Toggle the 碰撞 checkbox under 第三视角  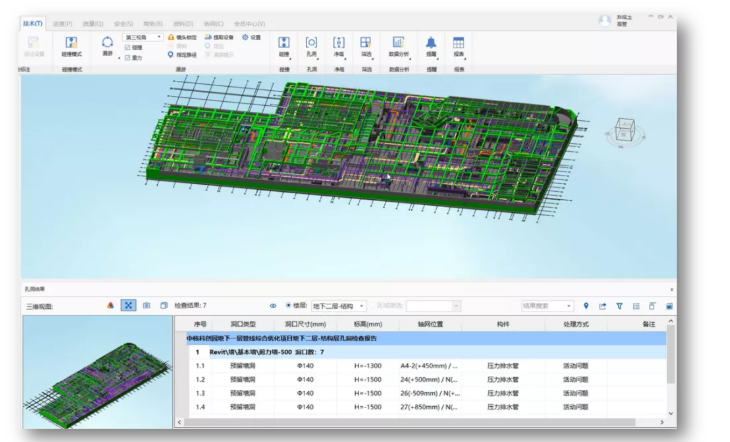(128, 48)
